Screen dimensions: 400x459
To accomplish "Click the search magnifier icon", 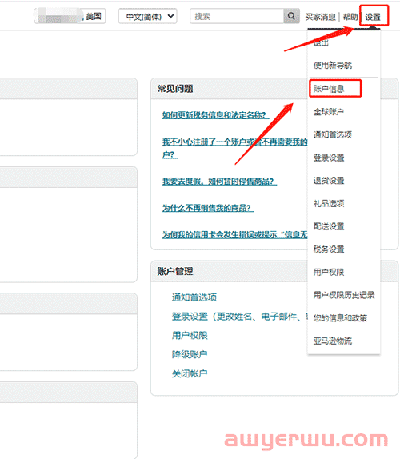I will pyautogui.click(x=291, y=16).
